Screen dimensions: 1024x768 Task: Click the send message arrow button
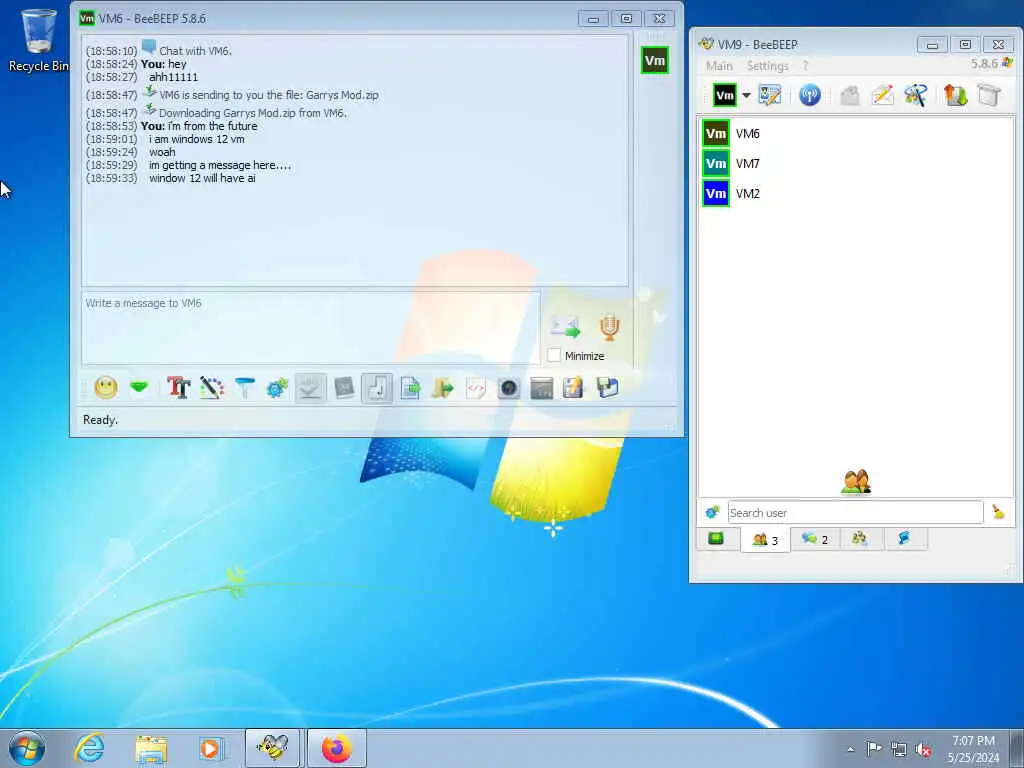565,326
